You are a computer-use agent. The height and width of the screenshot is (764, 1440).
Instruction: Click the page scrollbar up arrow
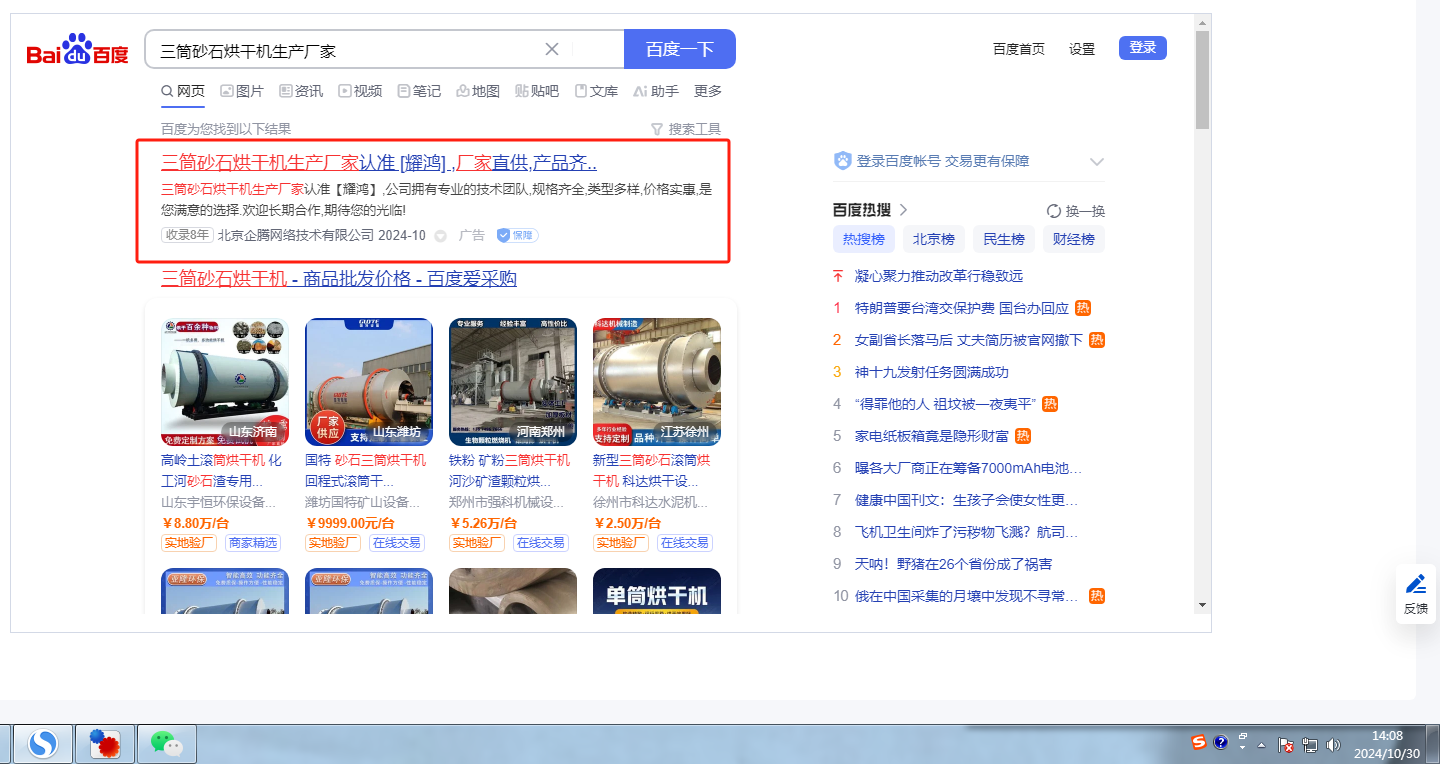point(1202,22)
